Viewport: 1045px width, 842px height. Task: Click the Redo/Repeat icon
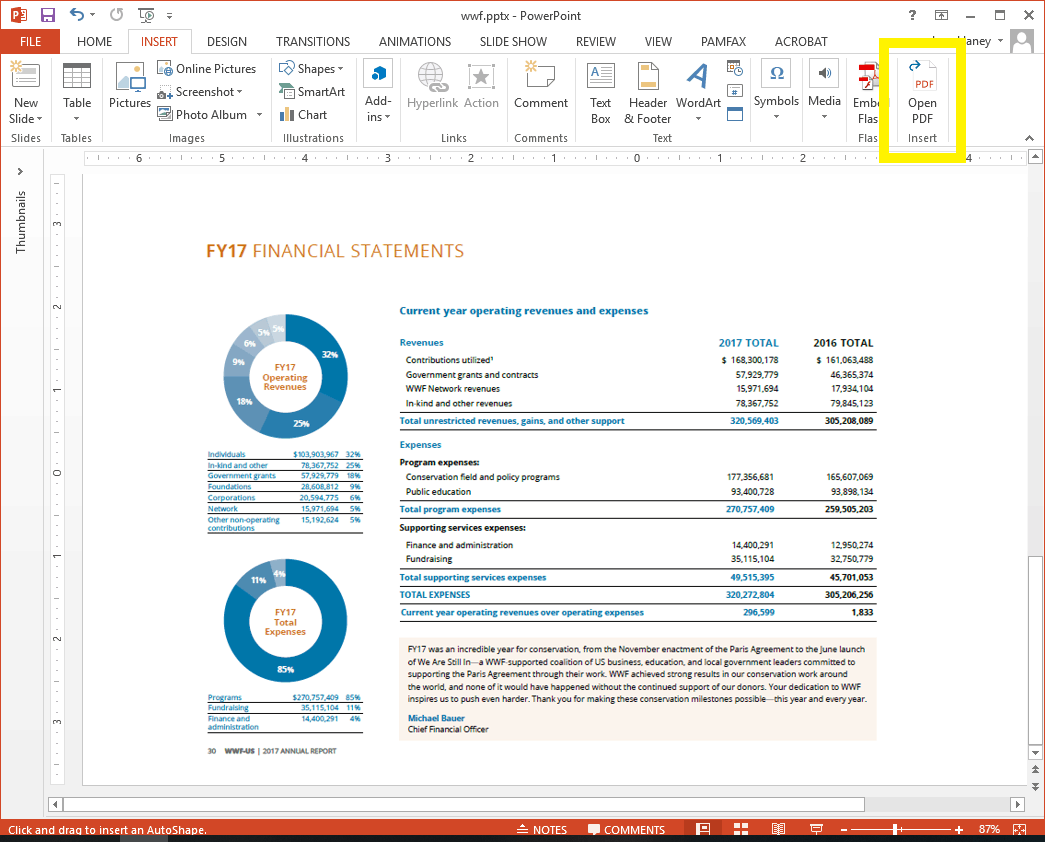coord(116,15)
